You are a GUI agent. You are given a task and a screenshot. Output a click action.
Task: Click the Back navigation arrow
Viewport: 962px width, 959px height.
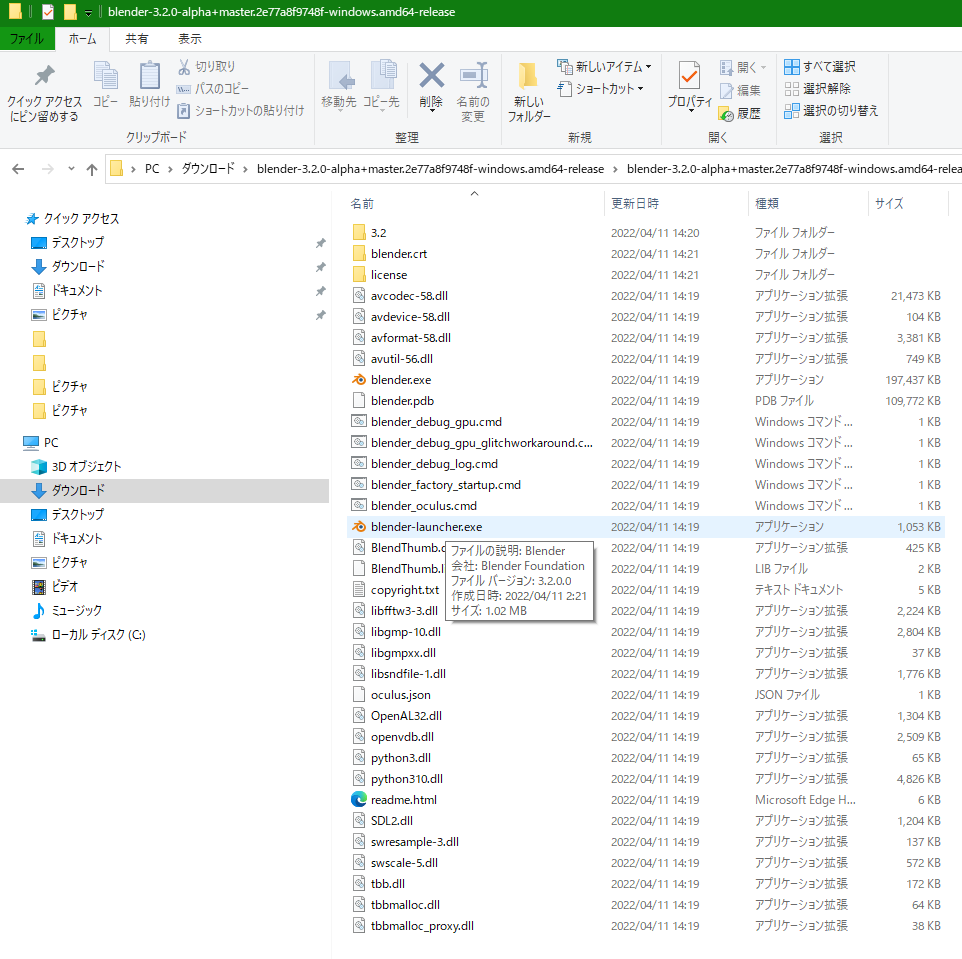(18, 169)
